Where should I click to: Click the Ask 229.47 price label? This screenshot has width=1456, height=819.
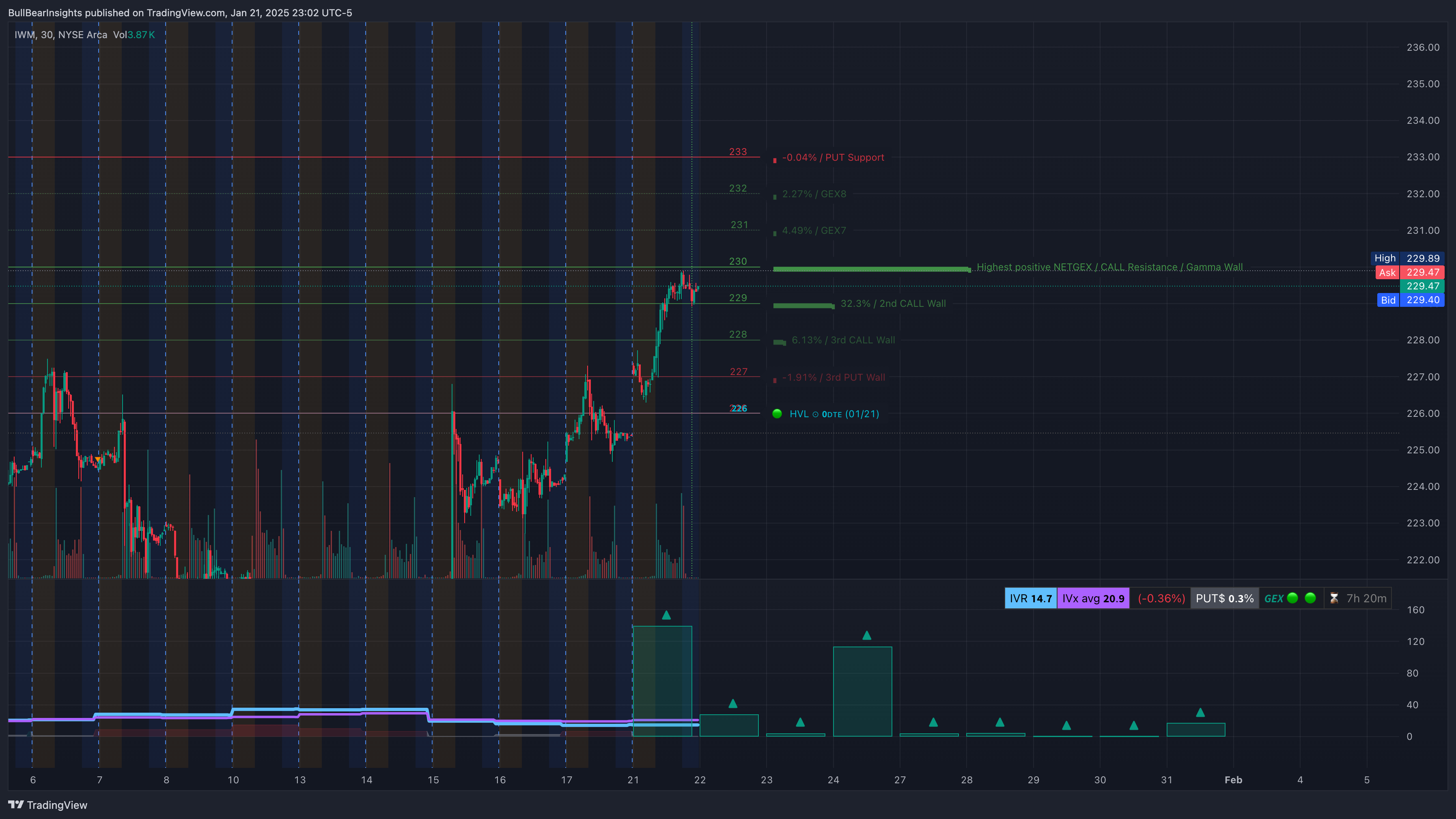click(x=1410, y=272)
